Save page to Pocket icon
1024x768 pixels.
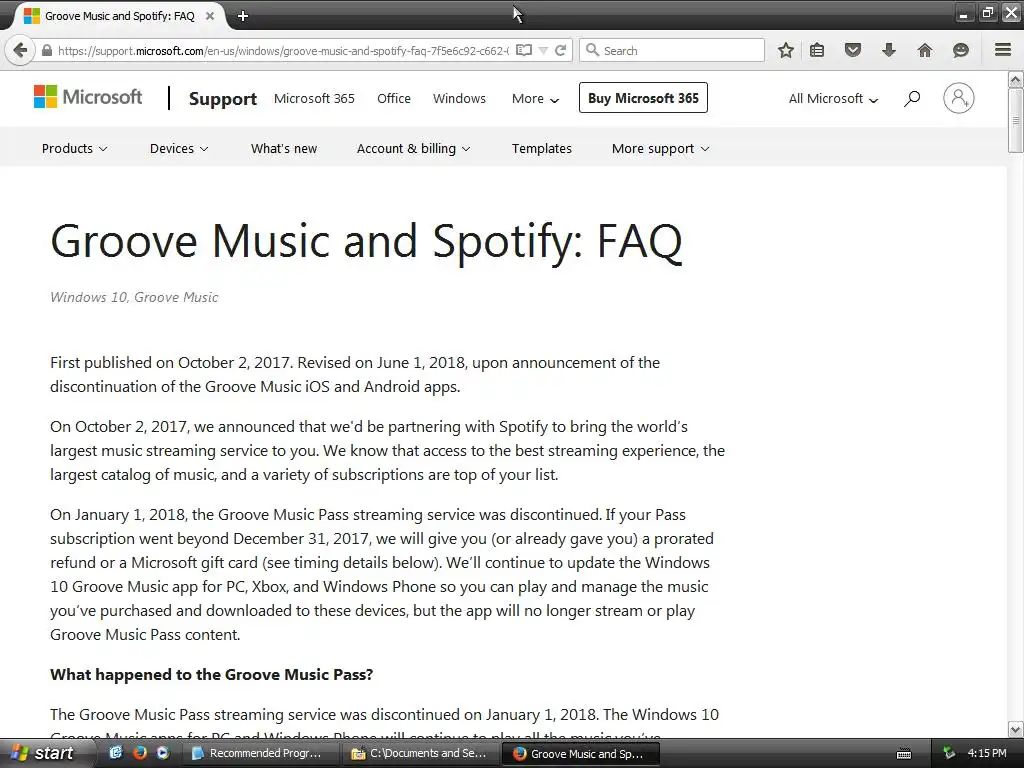[853, 50]
